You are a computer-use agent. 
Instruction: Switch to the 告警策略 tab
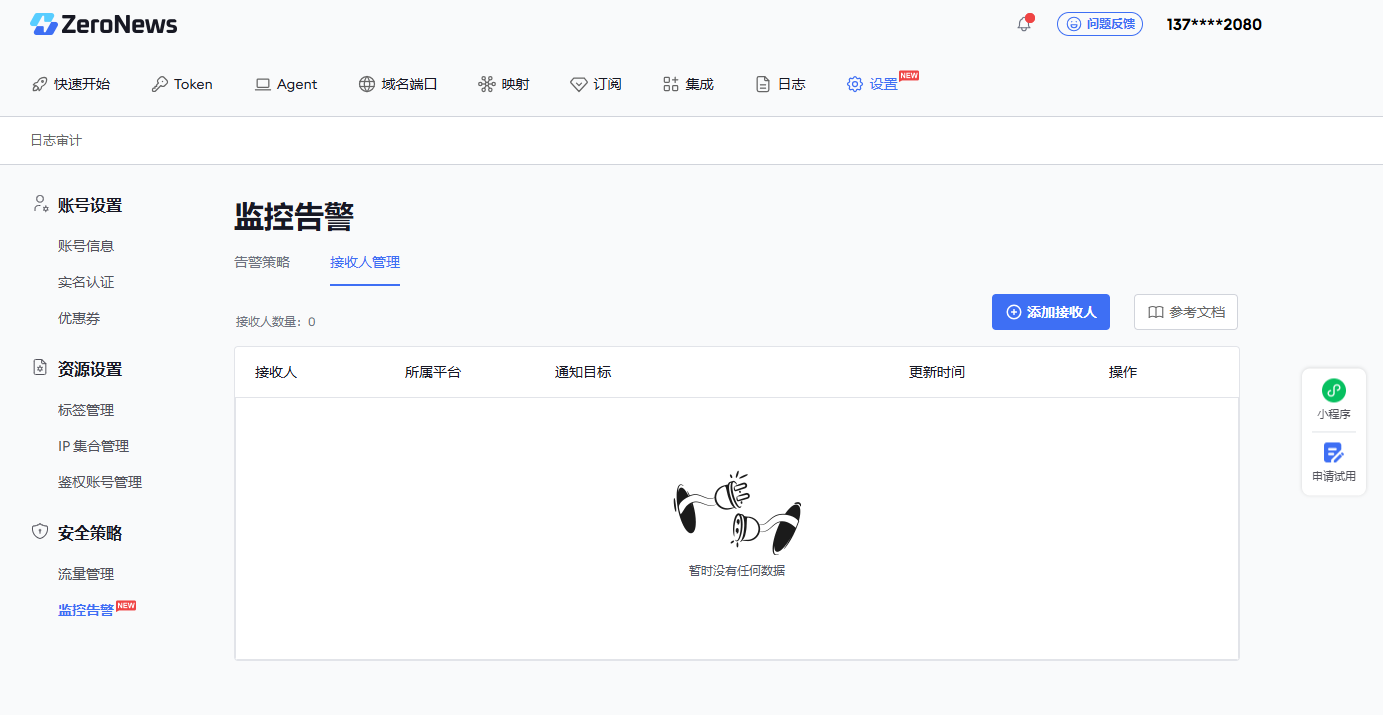(x=262, y=262)
